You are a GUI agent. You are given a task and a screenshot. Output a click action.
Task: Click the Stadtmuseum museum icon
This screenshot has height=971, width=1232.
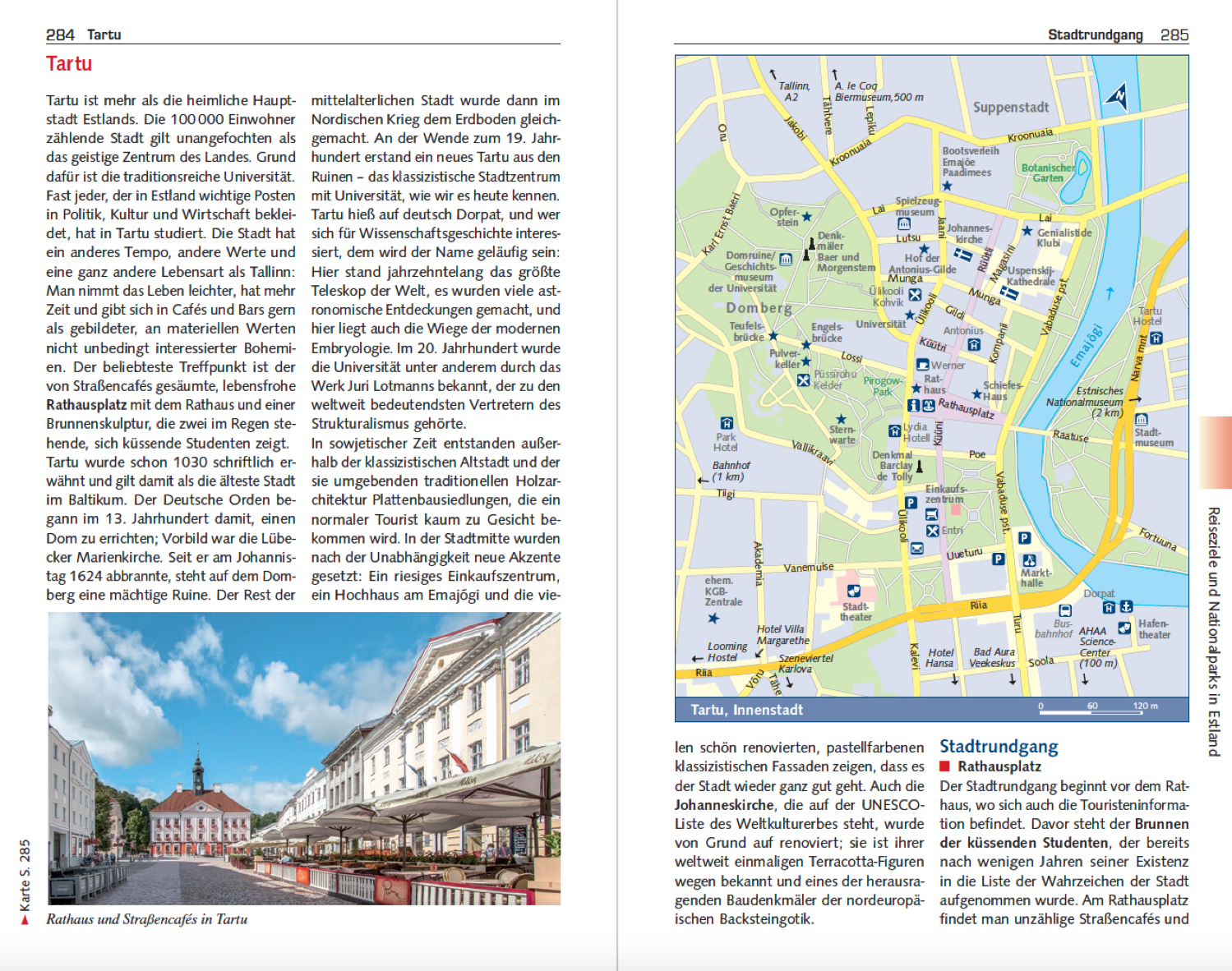click(1142, 419)
